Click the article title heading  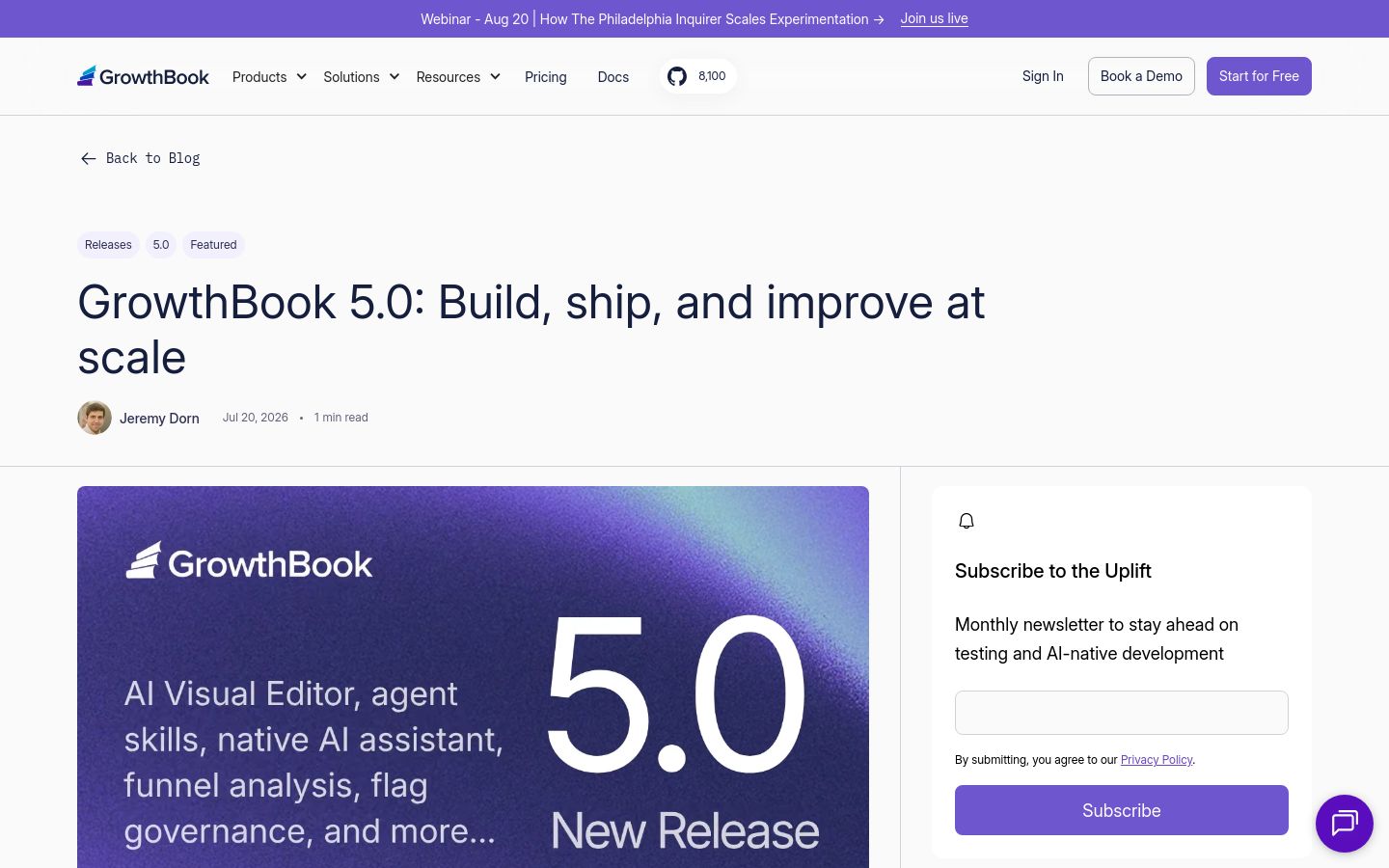tap(531, 330)
